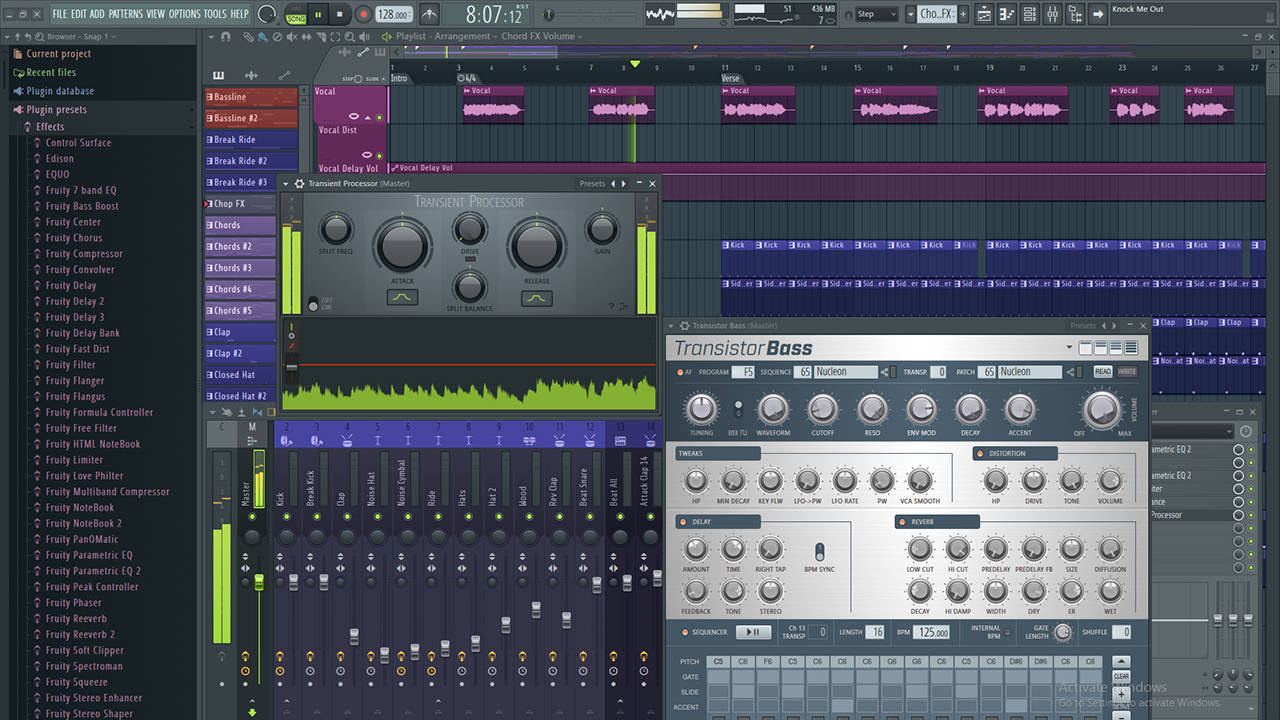1280x720 pixels.
Task: Open the OPTIONS menu
Action: (185, 14)
